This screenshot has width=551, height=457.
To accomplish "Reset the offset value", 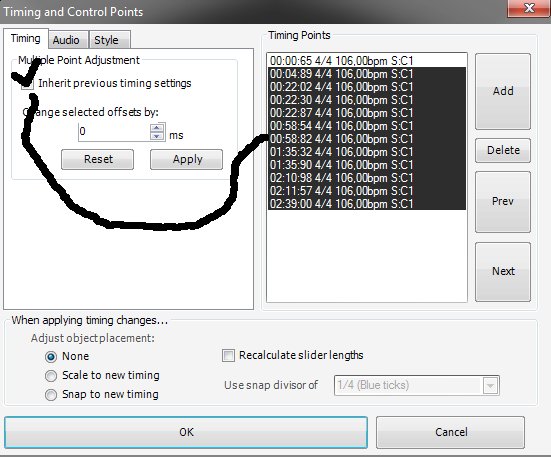I will click(97, 159).
